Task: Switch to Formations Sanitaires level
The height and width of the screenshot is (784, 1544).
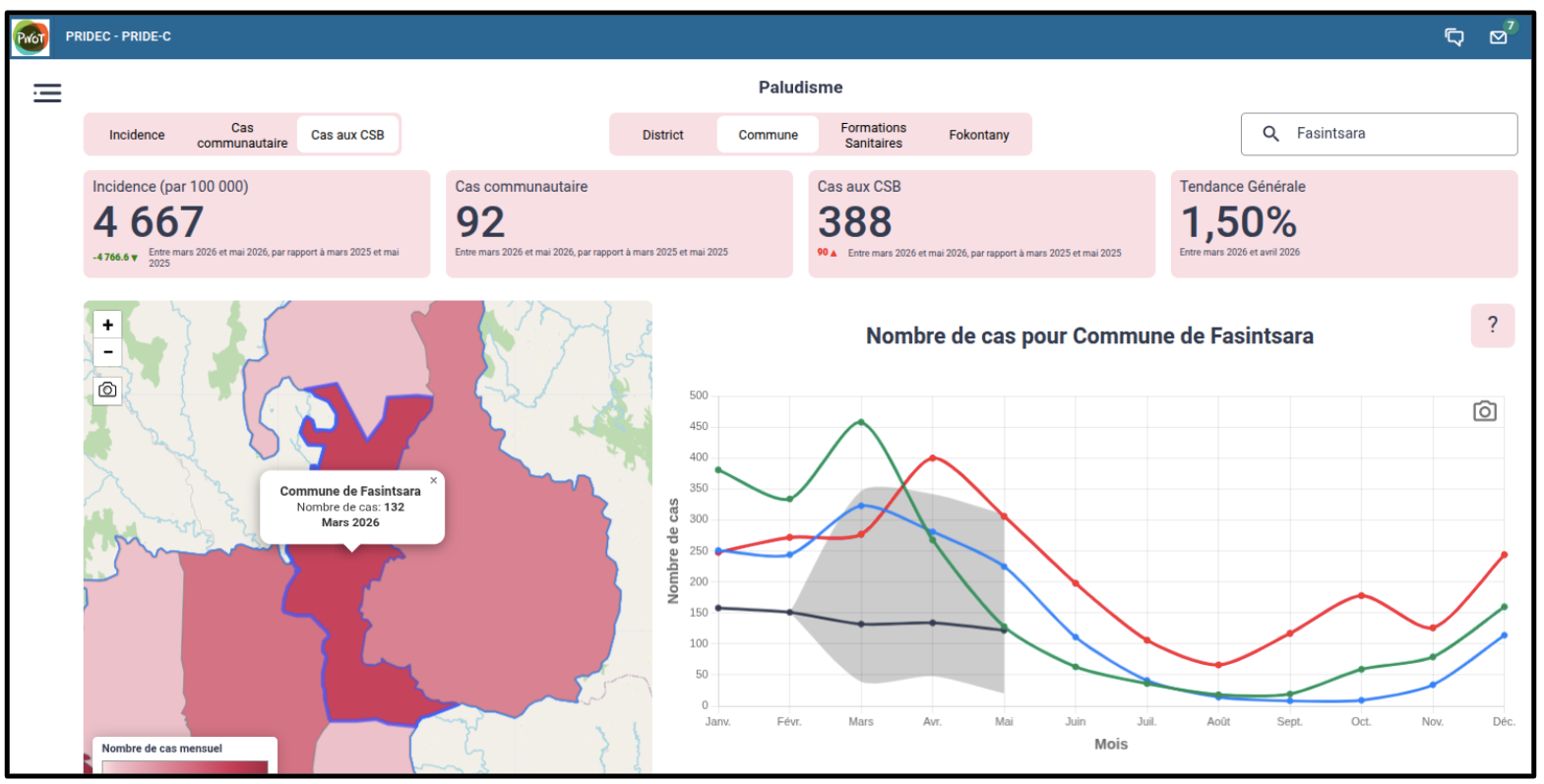Action: coord(873,135)
